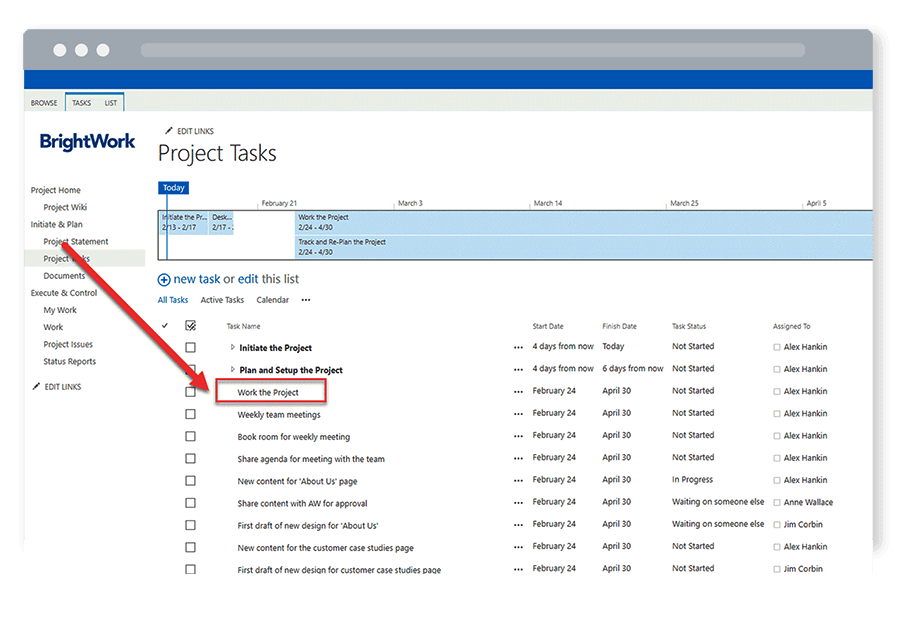Screen dimensions: 900x626
Task: Click the ellipsis next to Calendar view
Action: click(306, 300)
